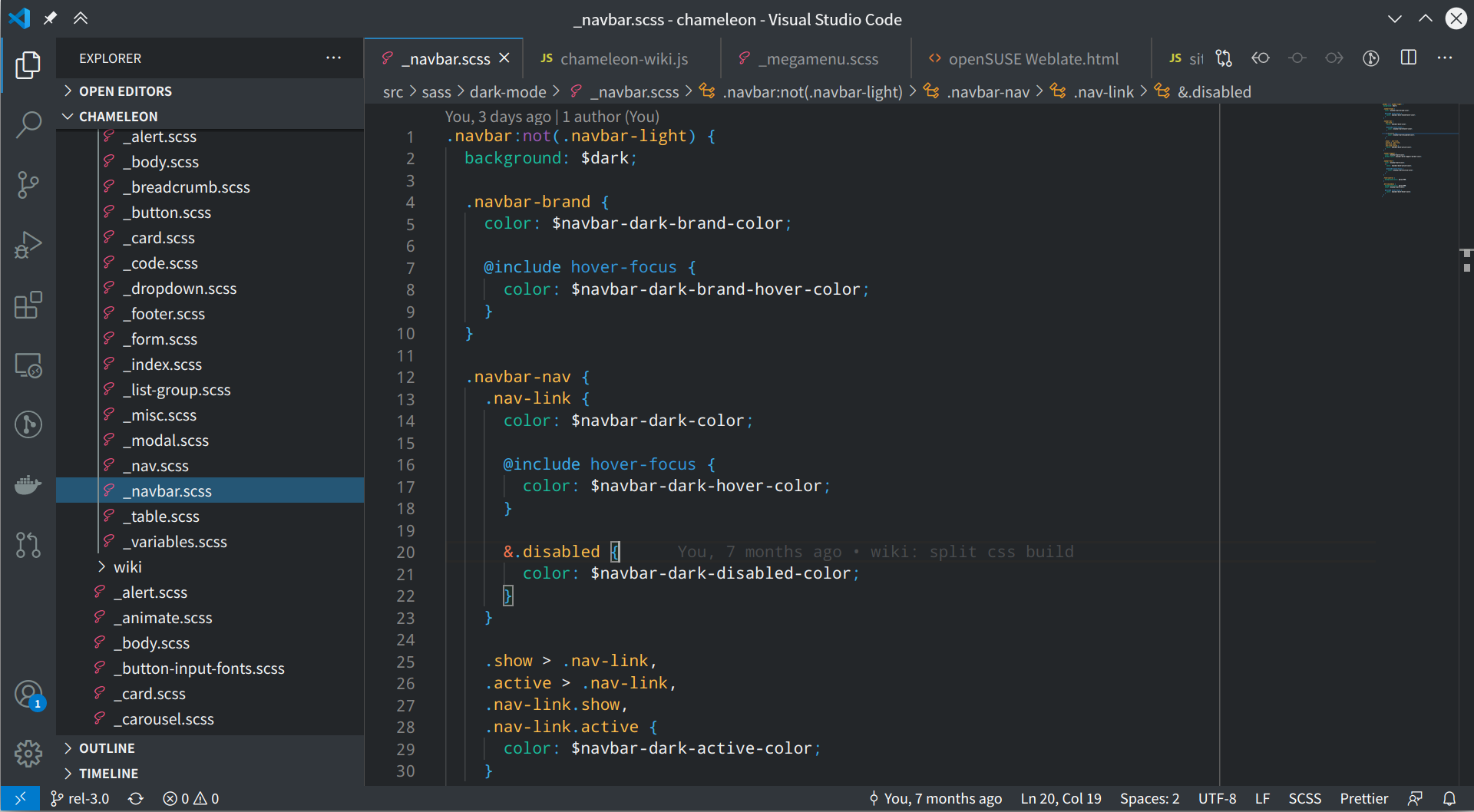This screenshot has width=1474, height=812.
Task: Expand the OUTLINE section
Action: 107,748
